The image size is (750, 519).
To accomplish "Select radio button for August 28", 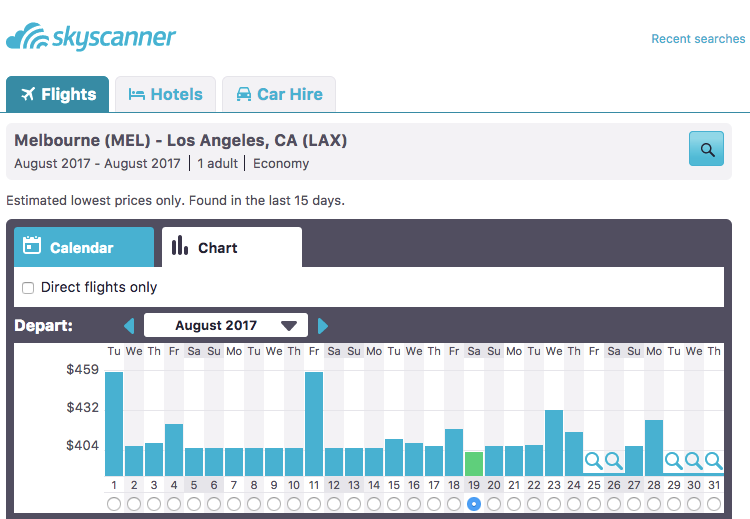I will (x=654, y=504).
